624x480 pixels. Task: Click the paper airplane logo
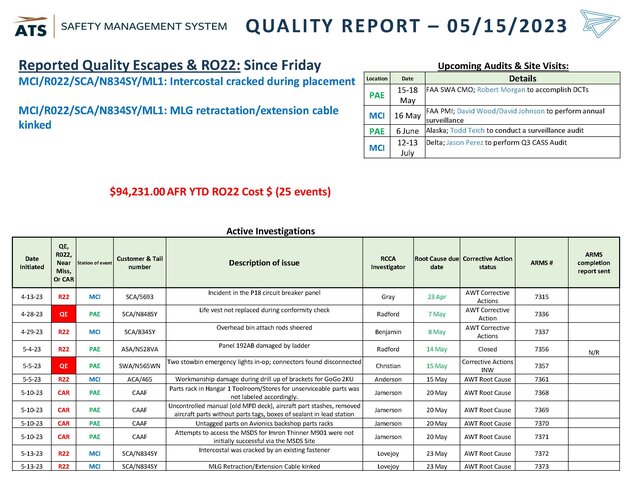click(600, 23)
